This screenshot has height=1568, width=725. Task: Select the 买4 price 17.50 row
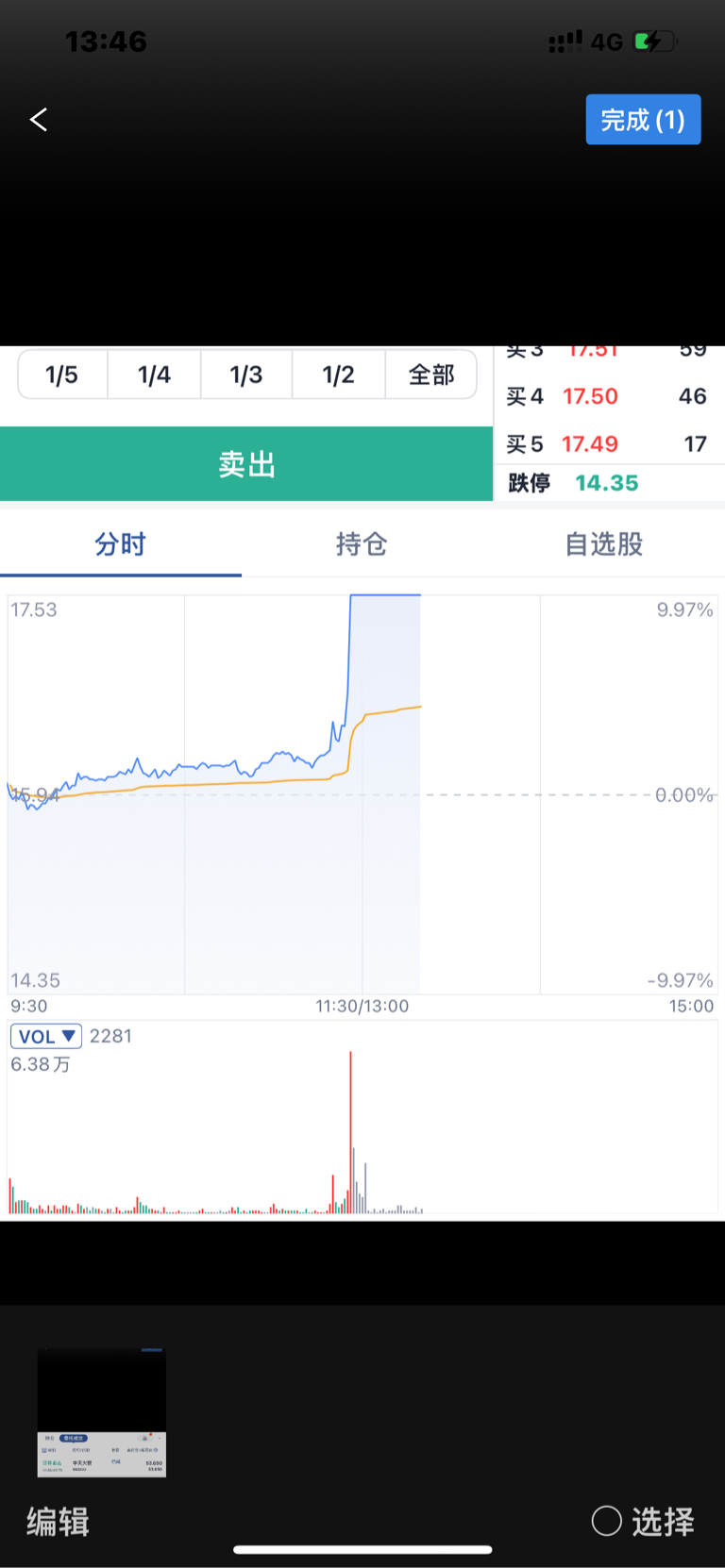point(609,396)
